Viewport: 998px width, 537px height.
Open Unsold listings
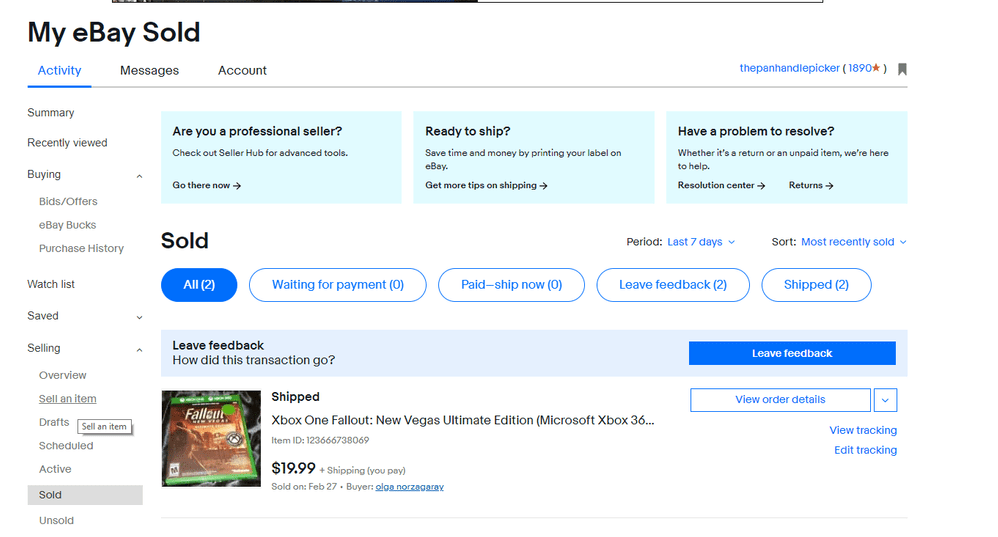pos(57,520)
